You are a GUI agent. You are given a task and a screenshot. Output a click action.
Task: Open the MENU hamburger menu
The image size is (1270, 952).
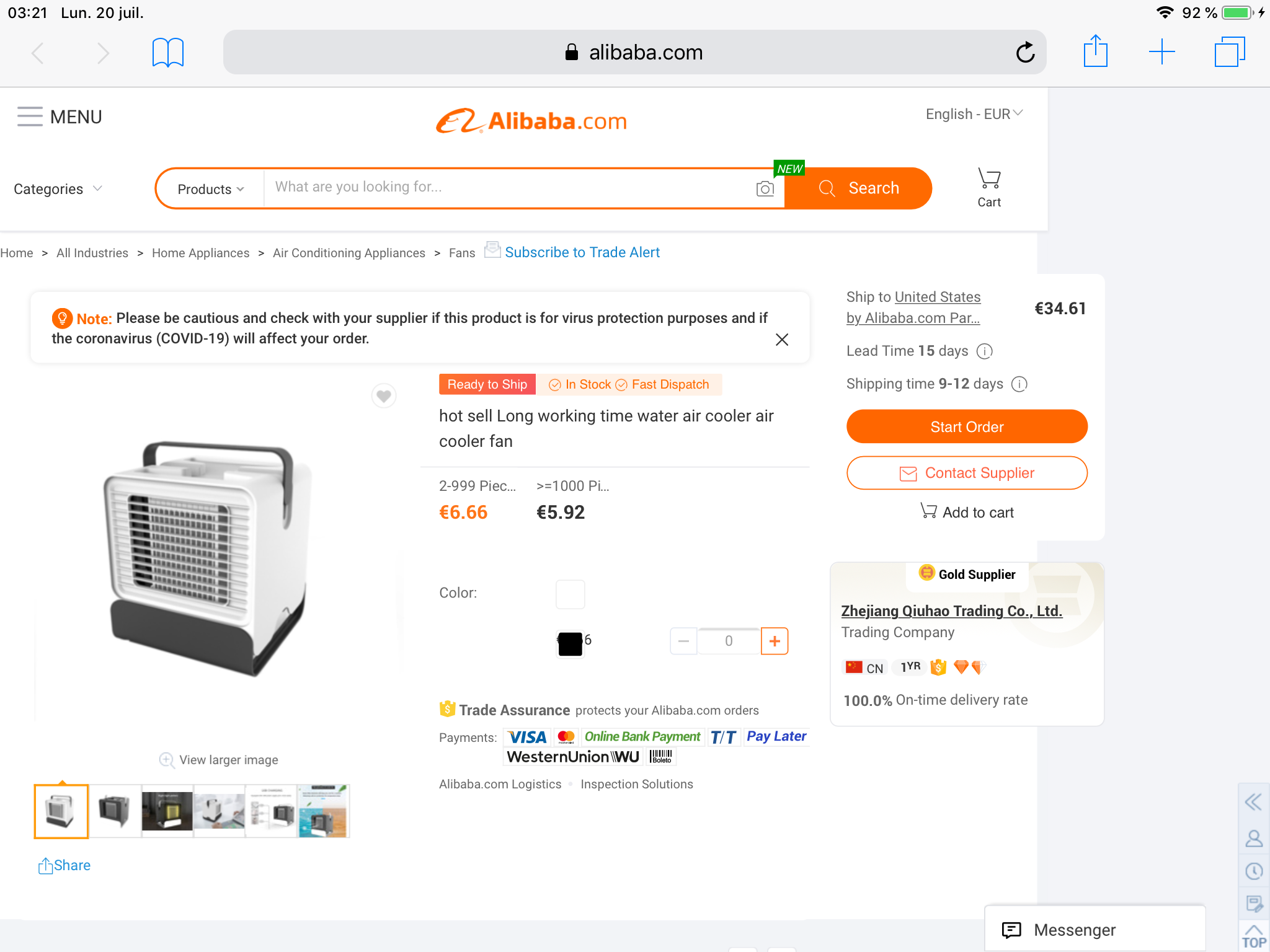pos(60,117)
